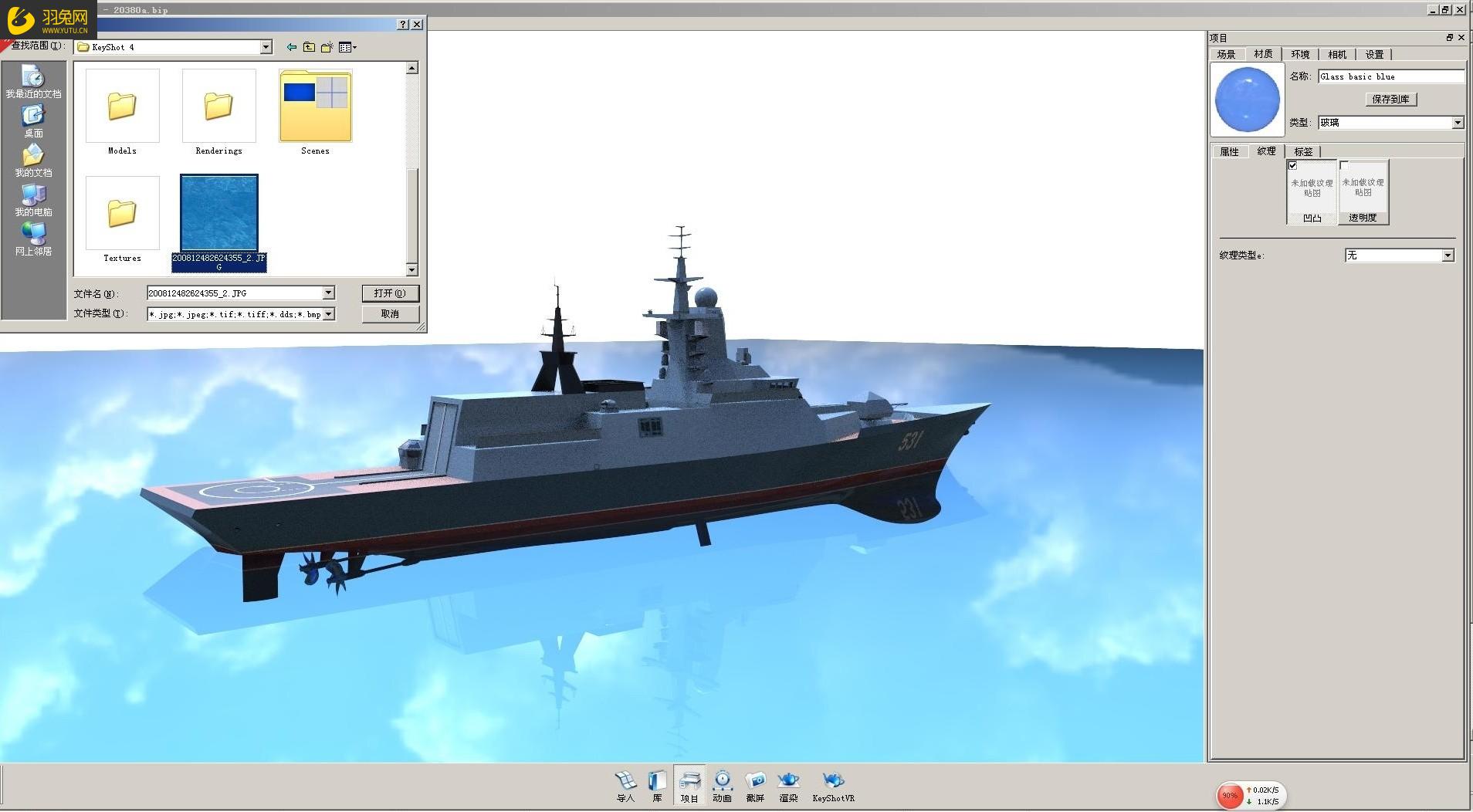Image resolution: width=1473 pixels, height=812 pixels.
Task: Start Render (渲染) with teapot icon
Action: [x=788, y=781]
